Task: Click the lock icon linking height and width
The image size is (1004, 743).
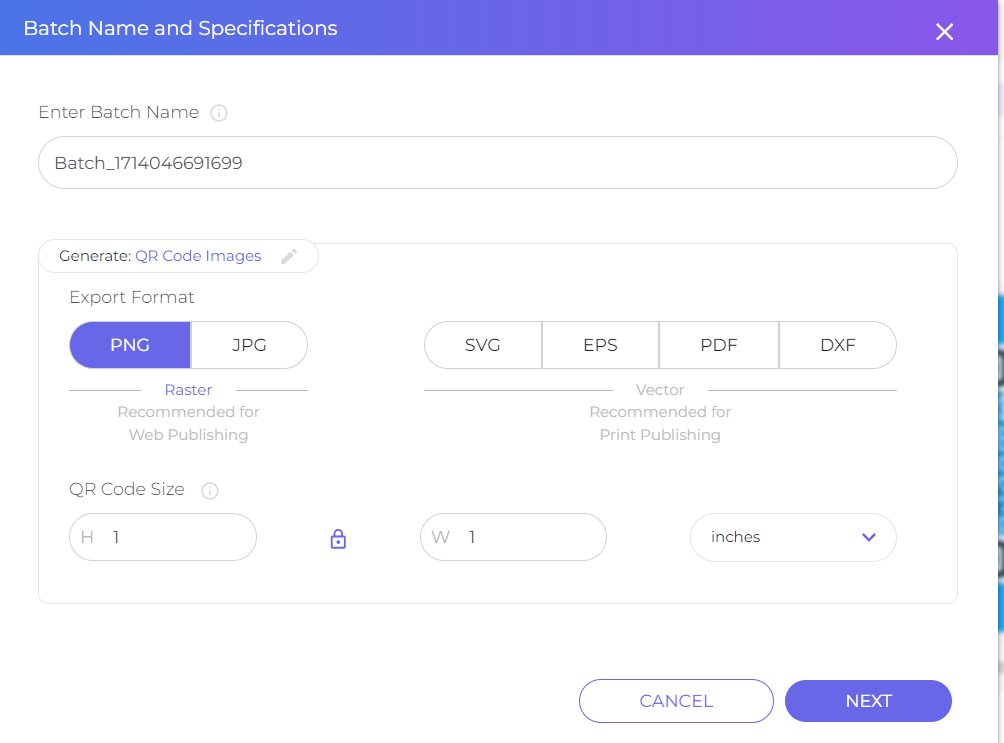Action: coord(337,537)
